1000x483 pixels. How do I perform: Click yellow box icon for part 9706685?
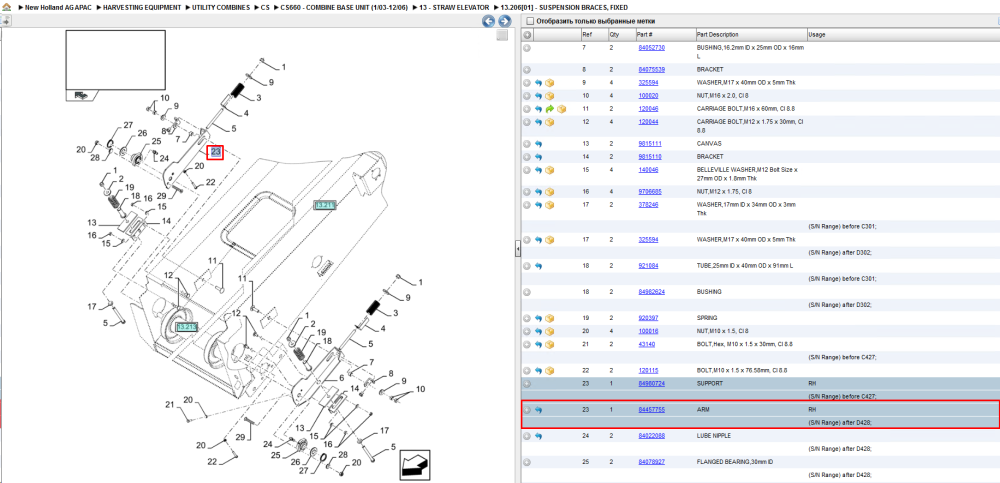(x=550, y=192)
